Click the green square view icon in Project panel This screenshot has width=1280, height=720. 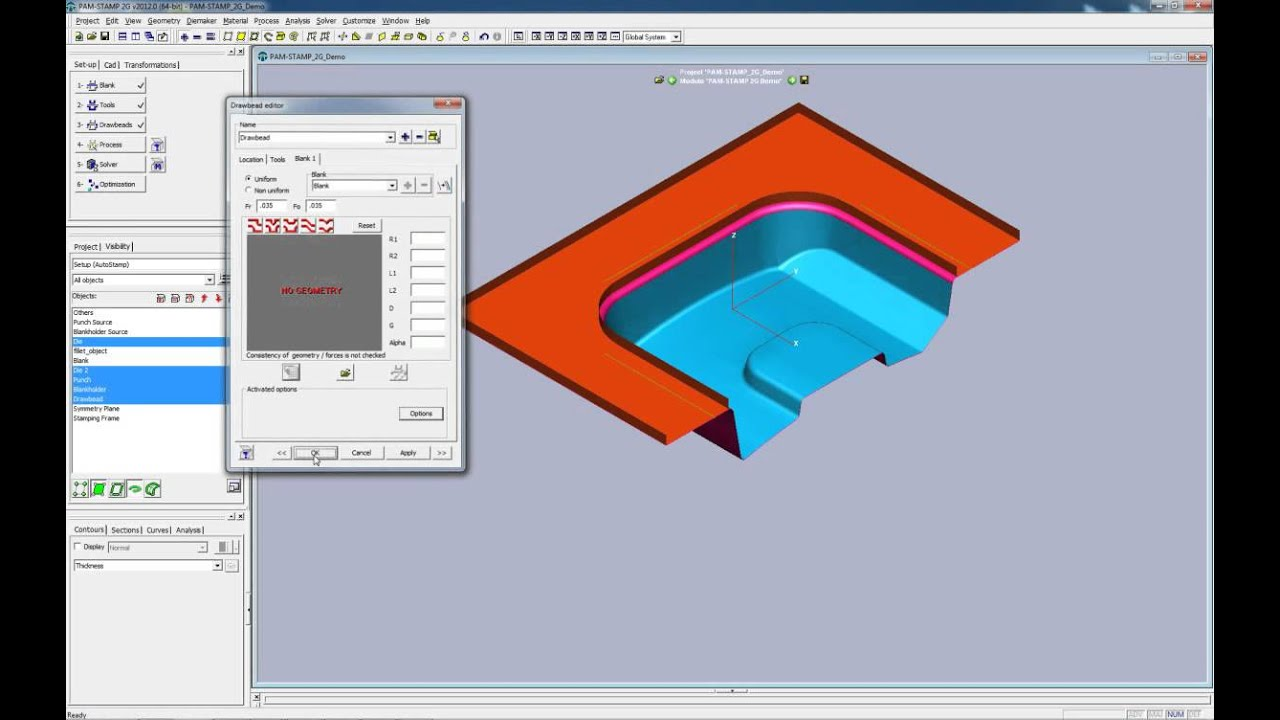pyautogui.click(x=99, y=489)
